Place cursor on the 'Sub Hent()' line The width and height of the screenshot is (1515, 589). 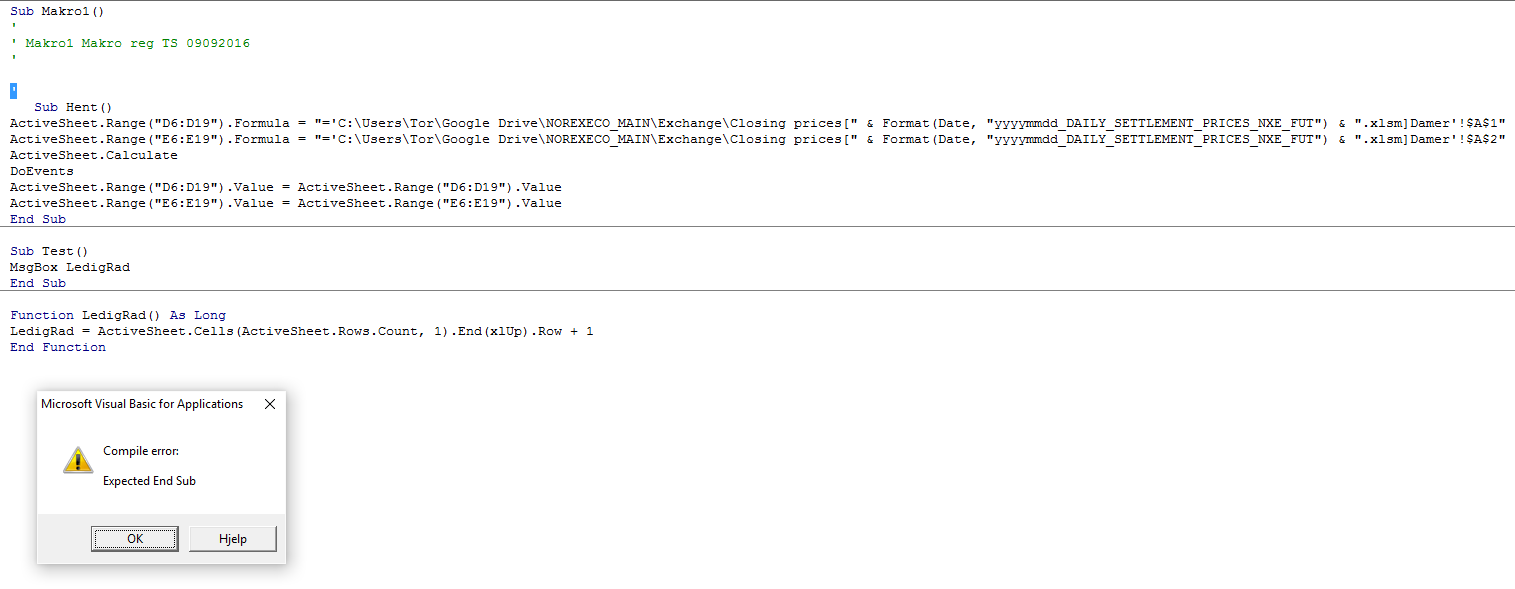click(x=73, y=107)
